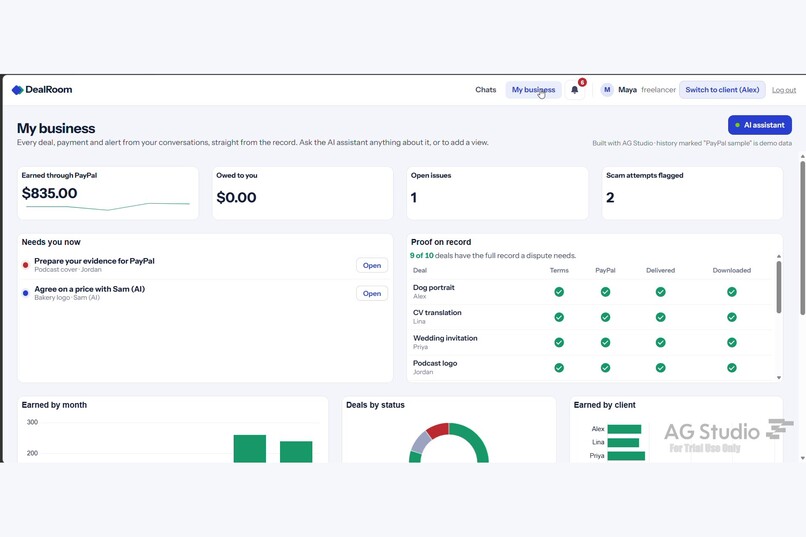Open the notifications bell

tap(575, 90)
